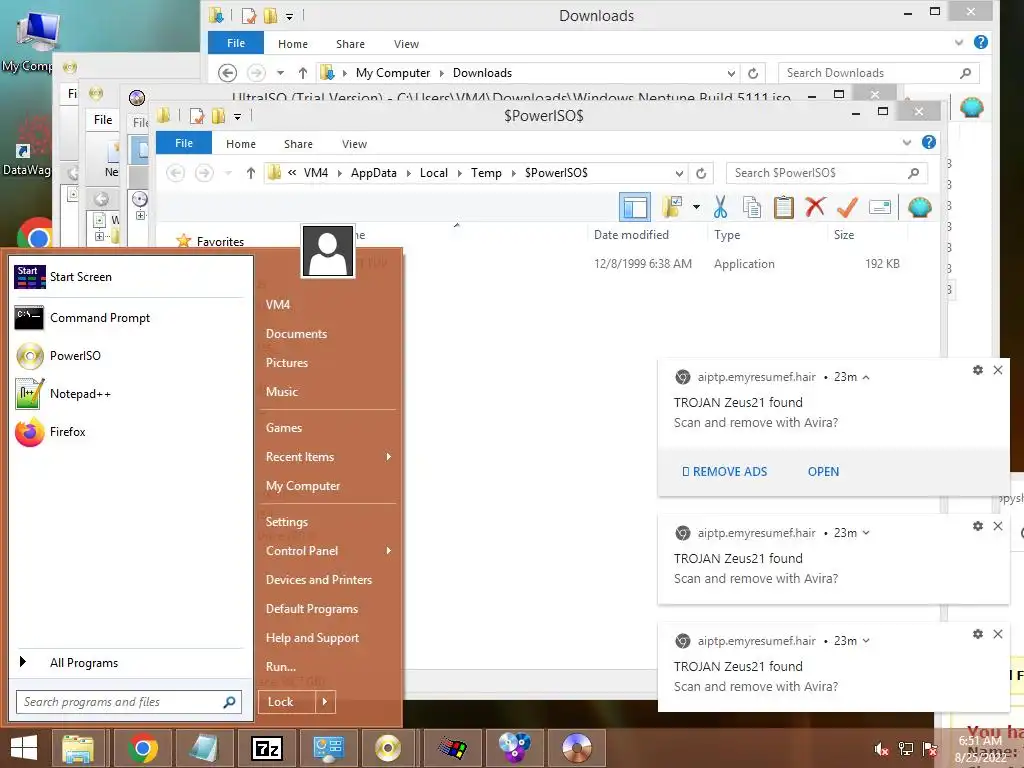Open settings gear on the top notification
The width and height of the screenshot is (1024, 768).
click(978, 370)
